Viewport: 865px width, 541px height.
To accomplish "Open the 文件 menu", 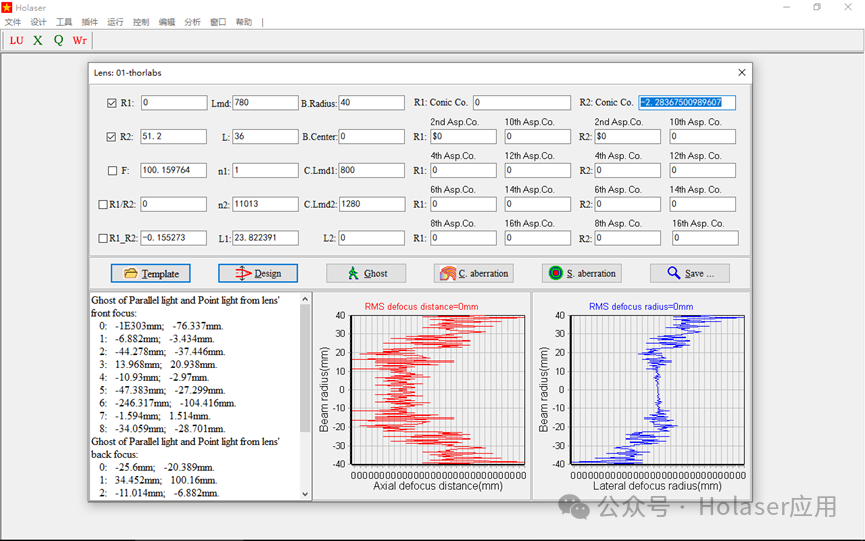I will pyautogui.click(x=13, y=22).
